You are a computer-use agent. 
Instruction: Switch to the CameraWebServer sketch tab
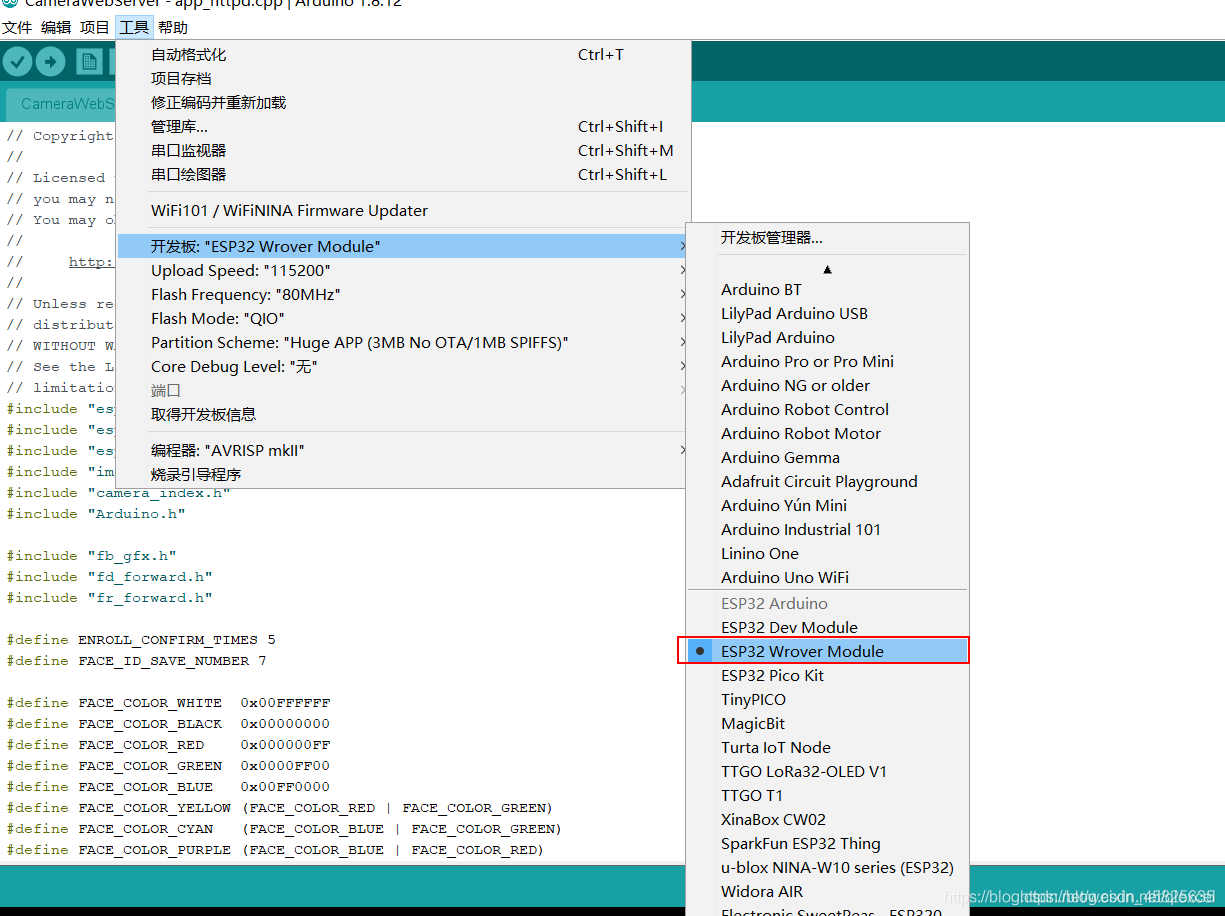[61, 104]
